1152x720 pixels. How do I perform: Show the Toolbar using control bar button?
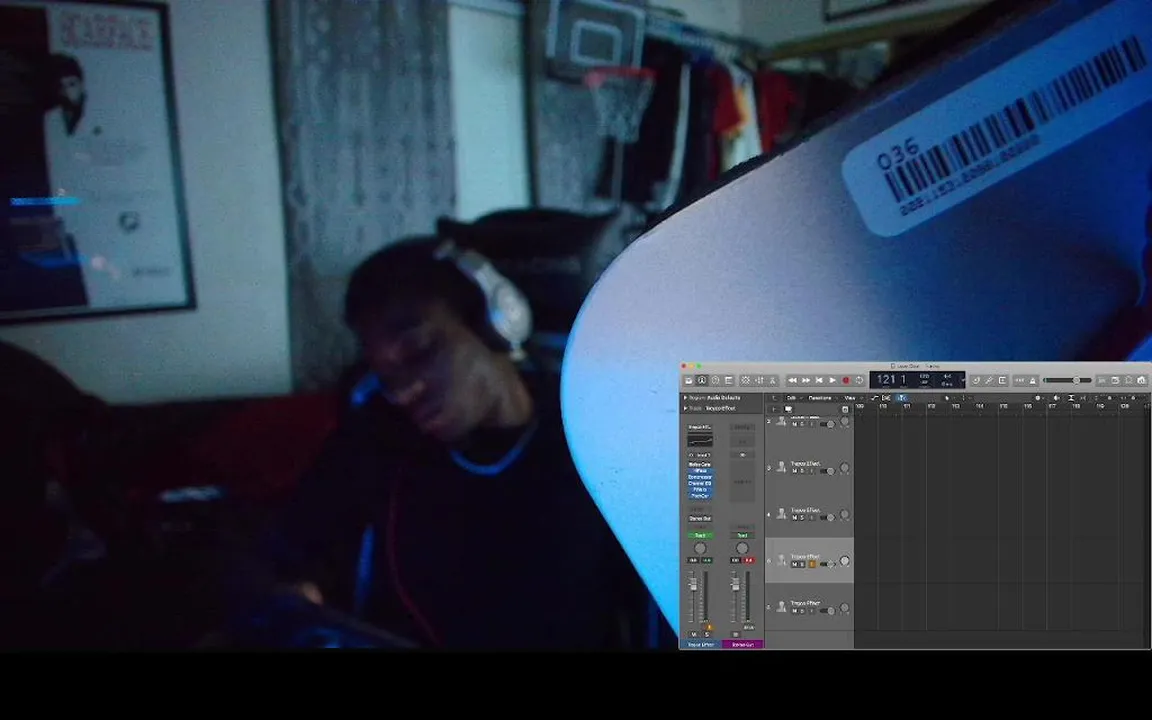(729, 381)
